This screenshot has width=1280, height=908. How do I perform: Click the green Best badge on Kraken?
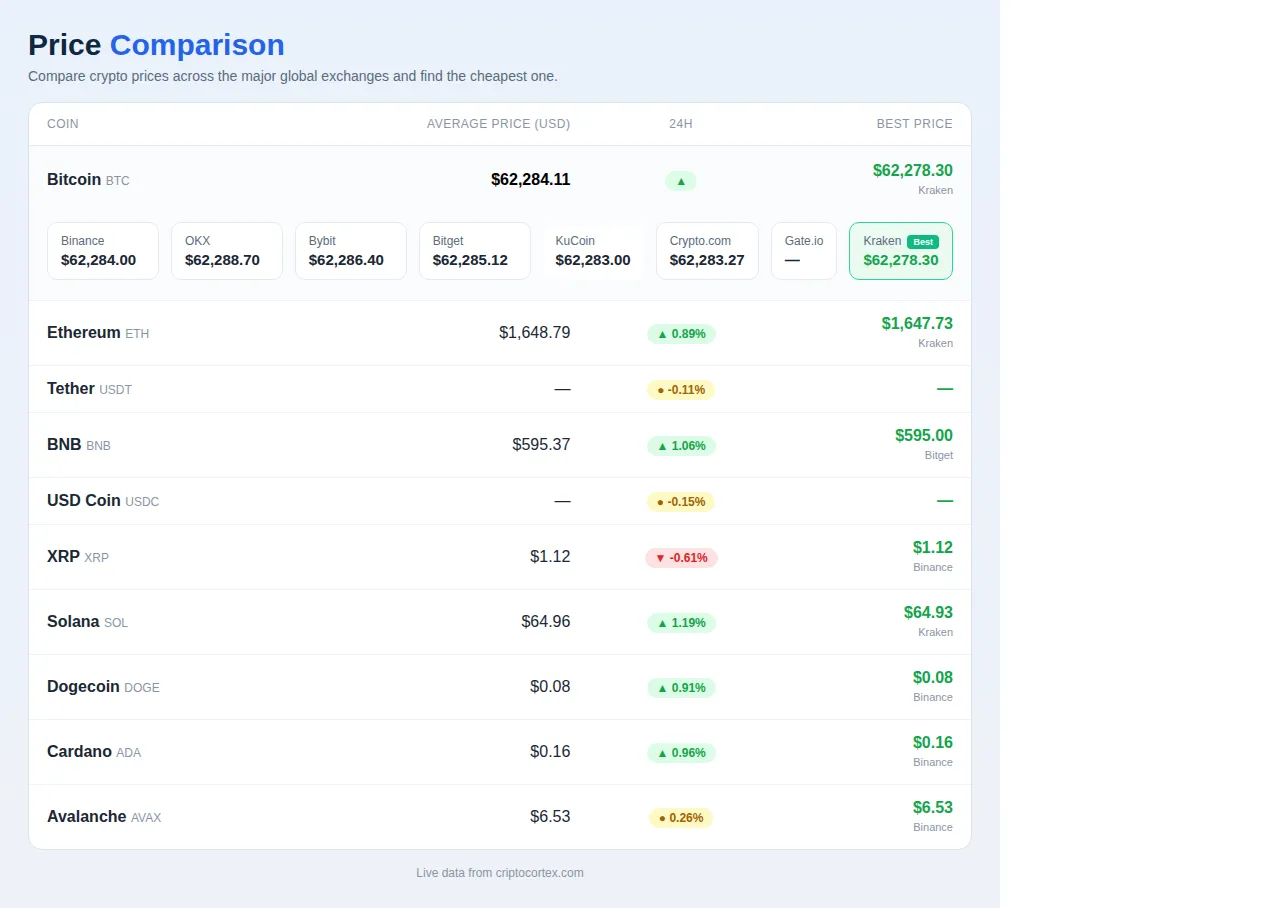tap(923, 242)
